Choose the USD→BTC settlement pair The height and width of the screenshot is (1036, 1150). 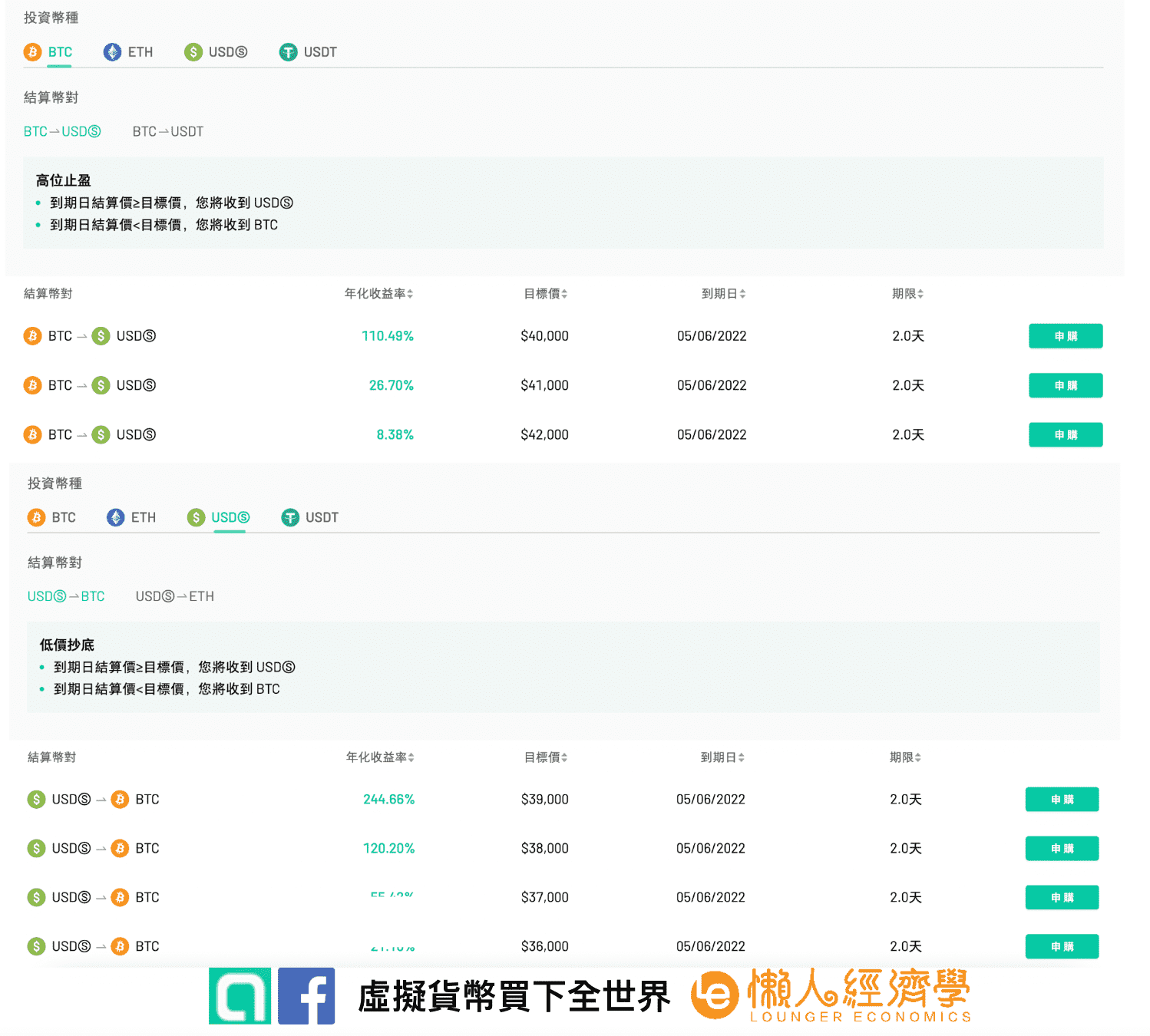click(66, 596)
